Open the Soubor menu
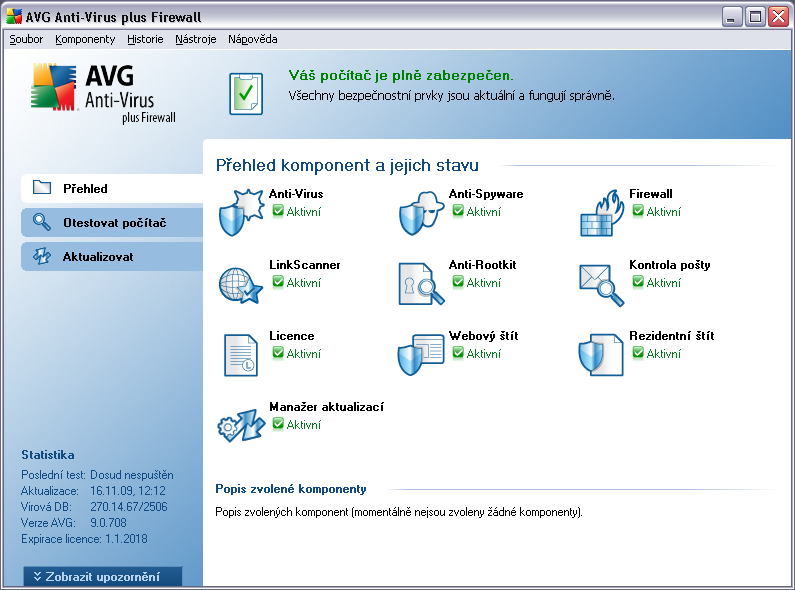This screenshot has width=795, height=590. pos(26,39)
